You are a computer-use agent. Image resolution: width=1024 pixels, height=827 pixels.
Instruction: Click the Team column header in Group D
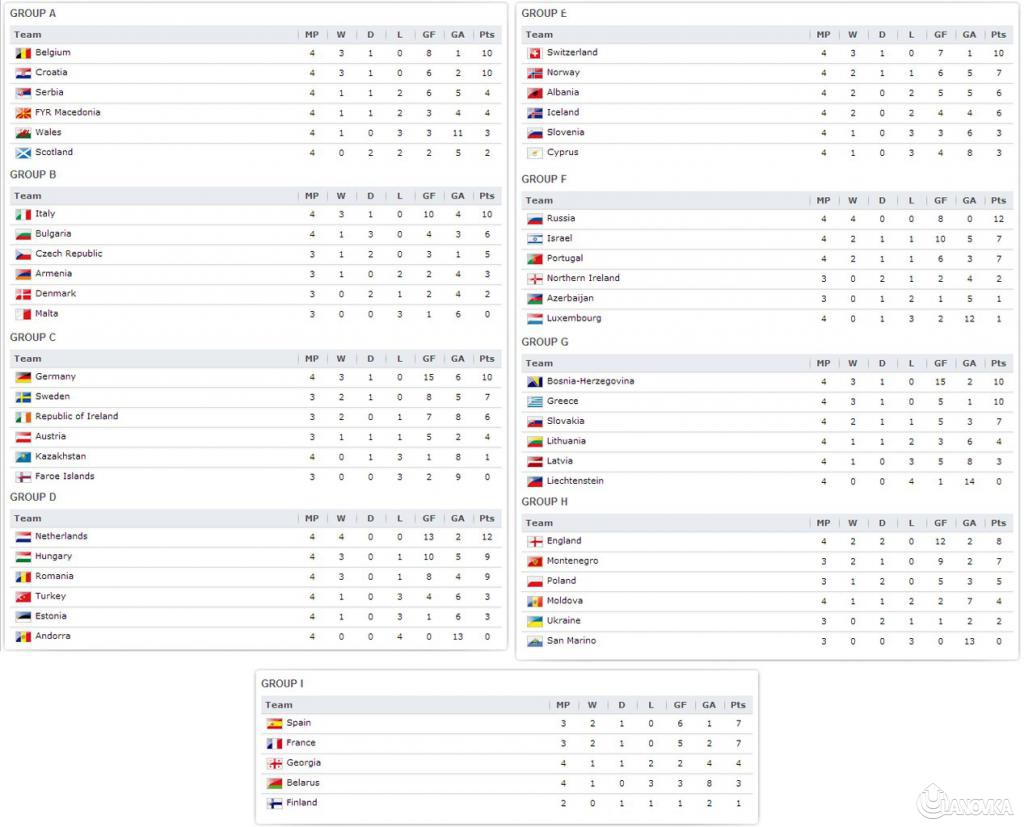28,519
